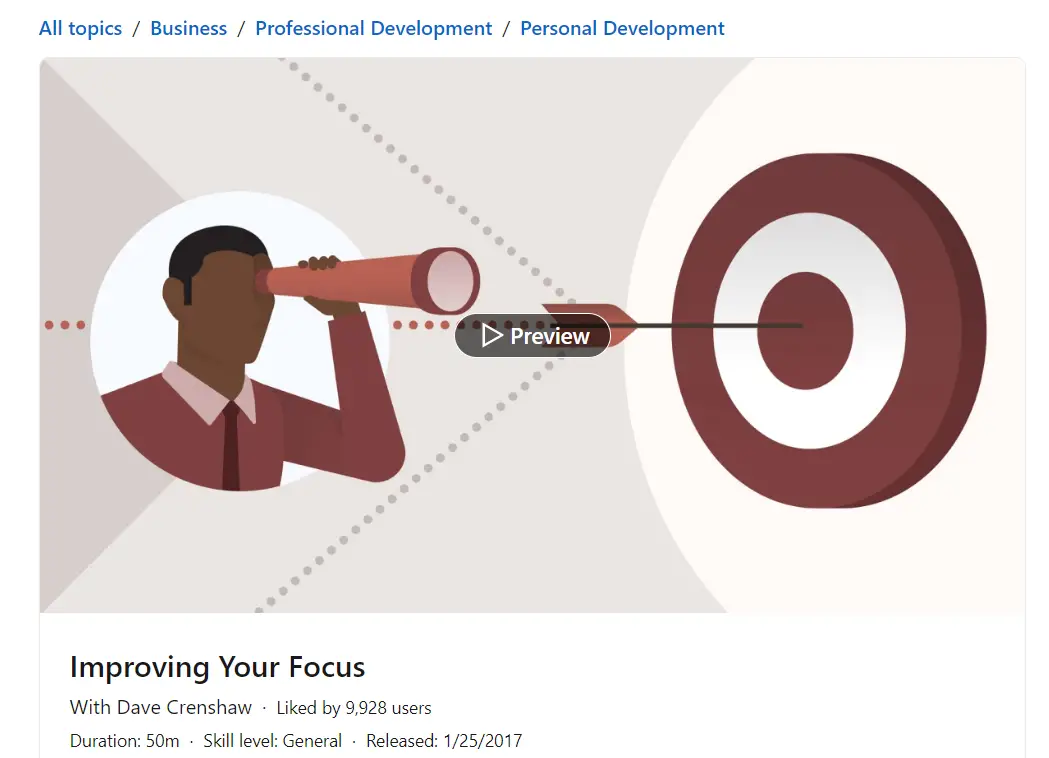Screen dimensions: 1049x758
Task: Go to the Personal Development topic page
Action: tap(622, 28)
